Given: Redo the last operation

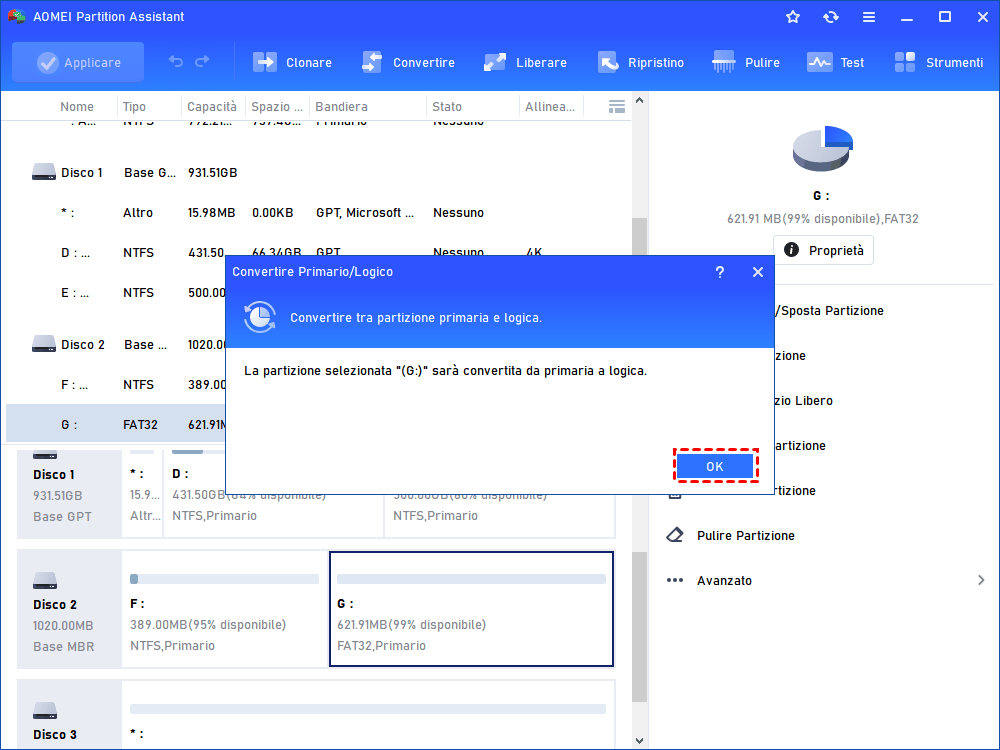Looking at the screenshot, I should 202,61.
